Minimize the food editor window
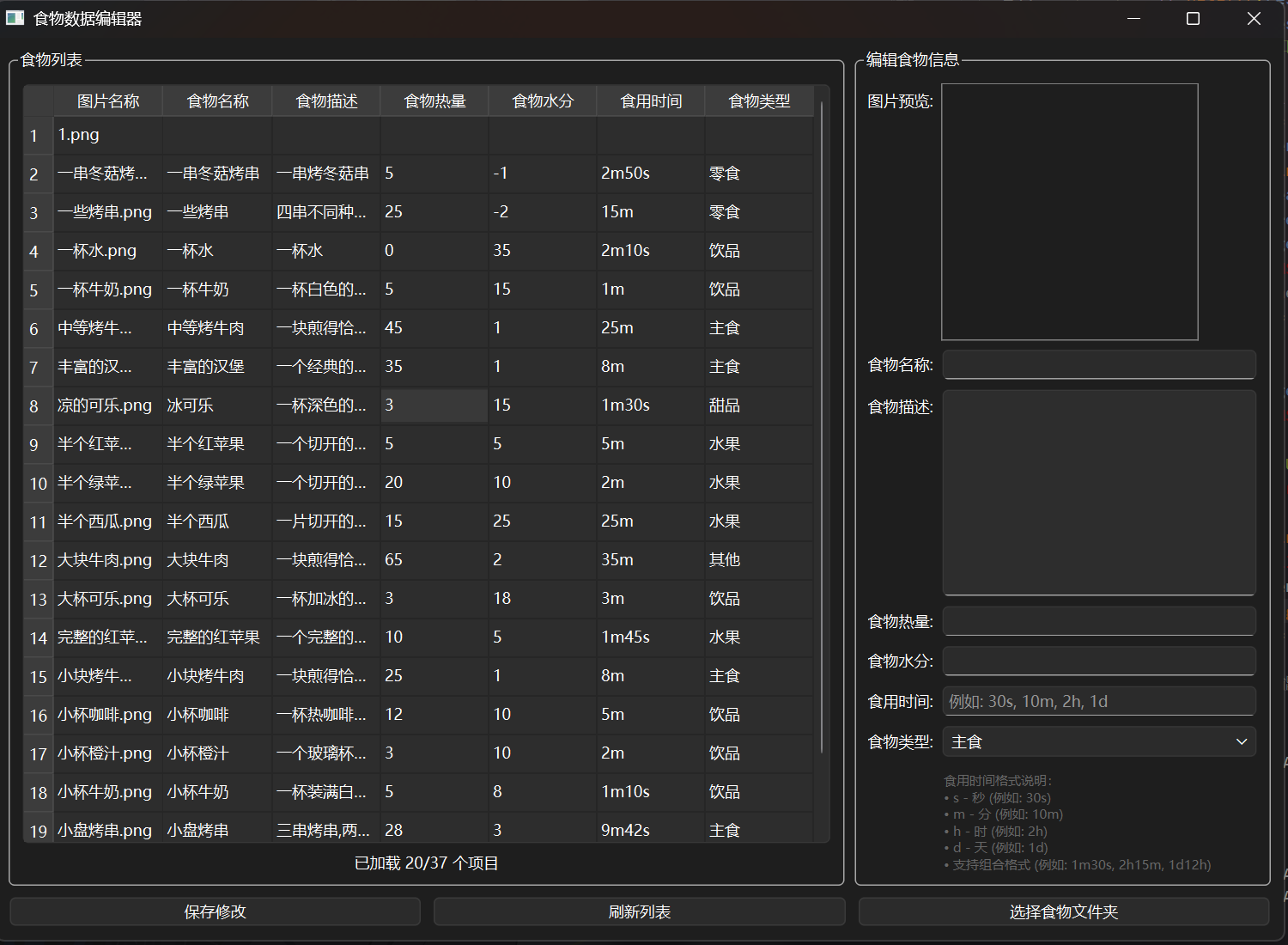Viewport: 1288px width, 945px height. 1133,18
